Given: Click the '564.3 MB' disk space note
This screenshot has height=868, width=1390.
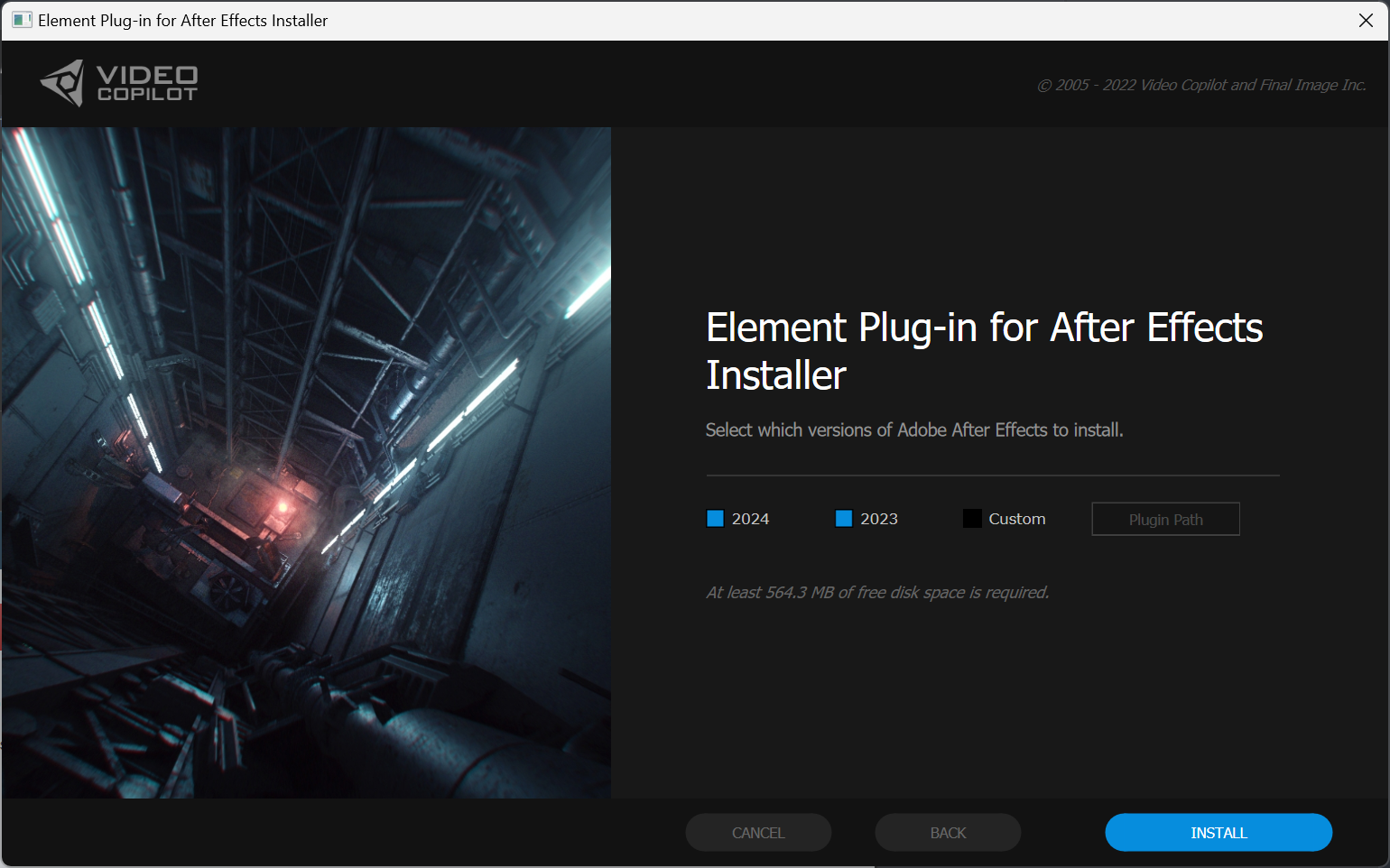Looking at the screenshot, I should coord(877,593).
